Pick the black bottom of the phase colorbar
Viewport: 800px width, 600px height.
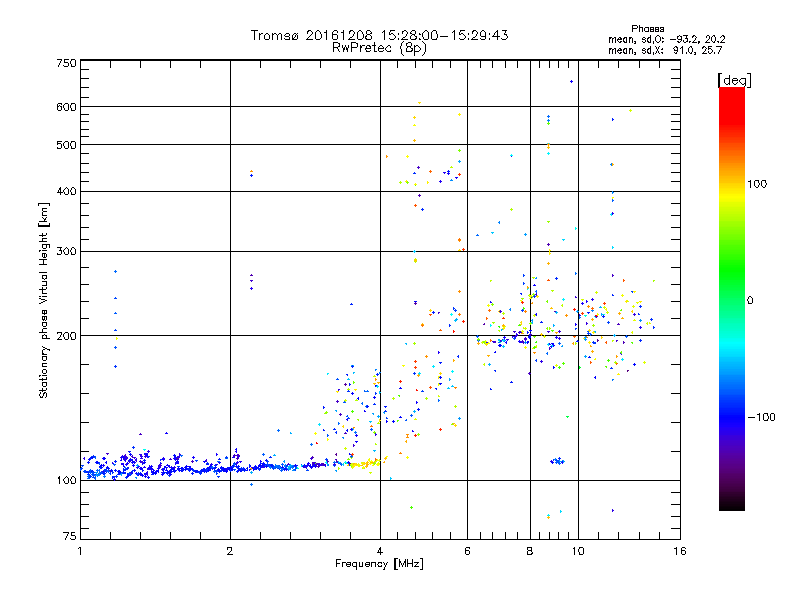pyautogui.click(x=732, y=505)
